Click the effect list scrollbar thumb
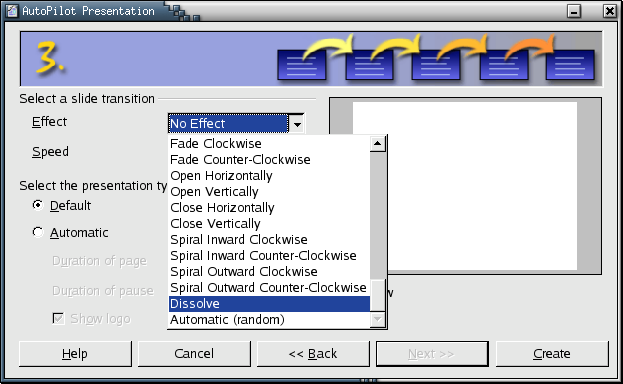The height and width of the screenshot is (384, 623). click(377, 295)
